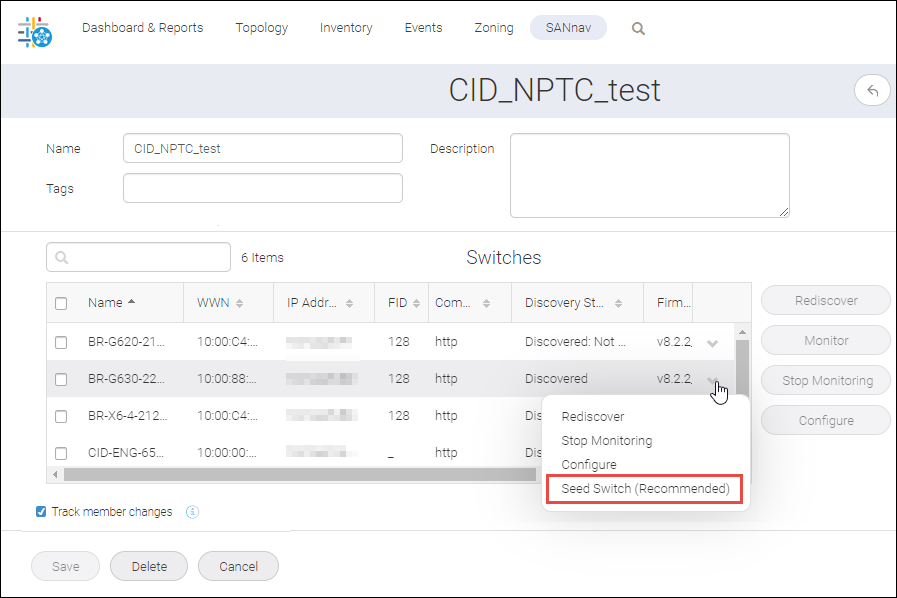Click the magnifier in the Switches filter box
897x598 pixels.
[x=59, y=257]
